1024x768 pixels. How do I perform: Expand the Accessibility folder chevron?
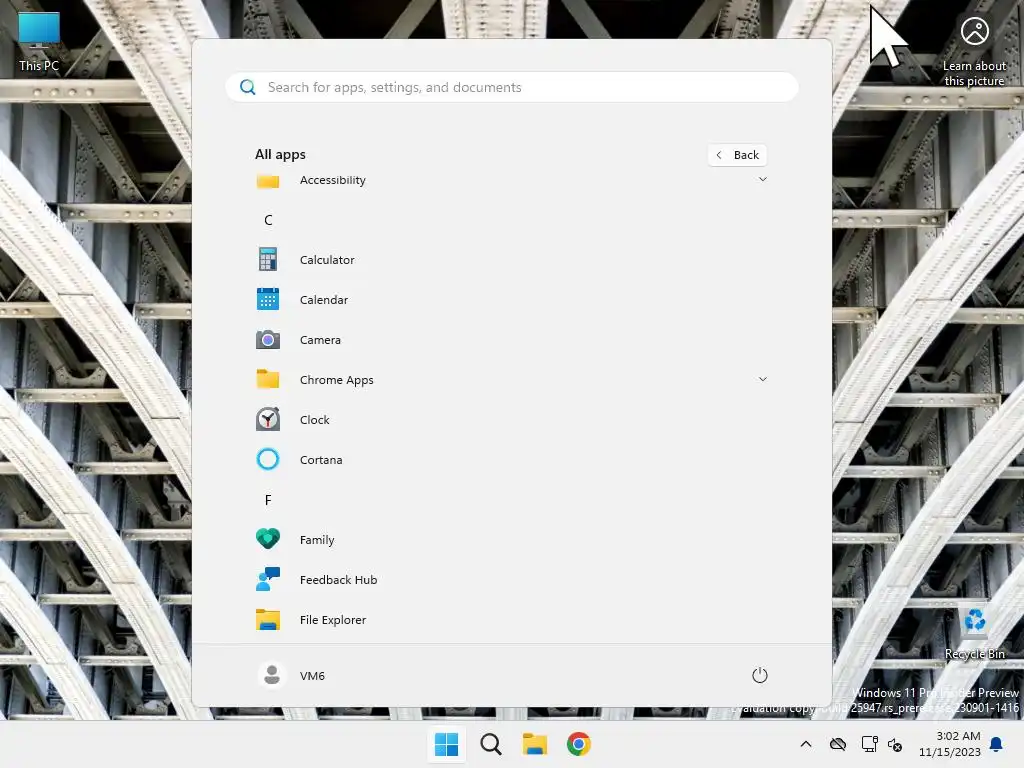[762, 180]
